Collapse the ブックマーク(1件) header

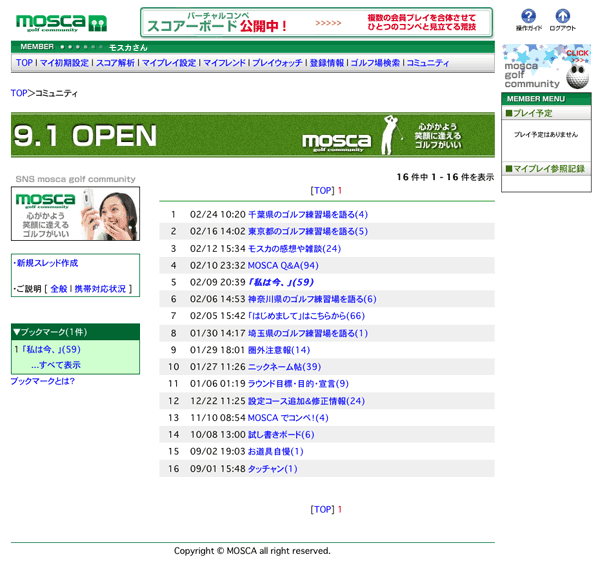pos(75,332)
